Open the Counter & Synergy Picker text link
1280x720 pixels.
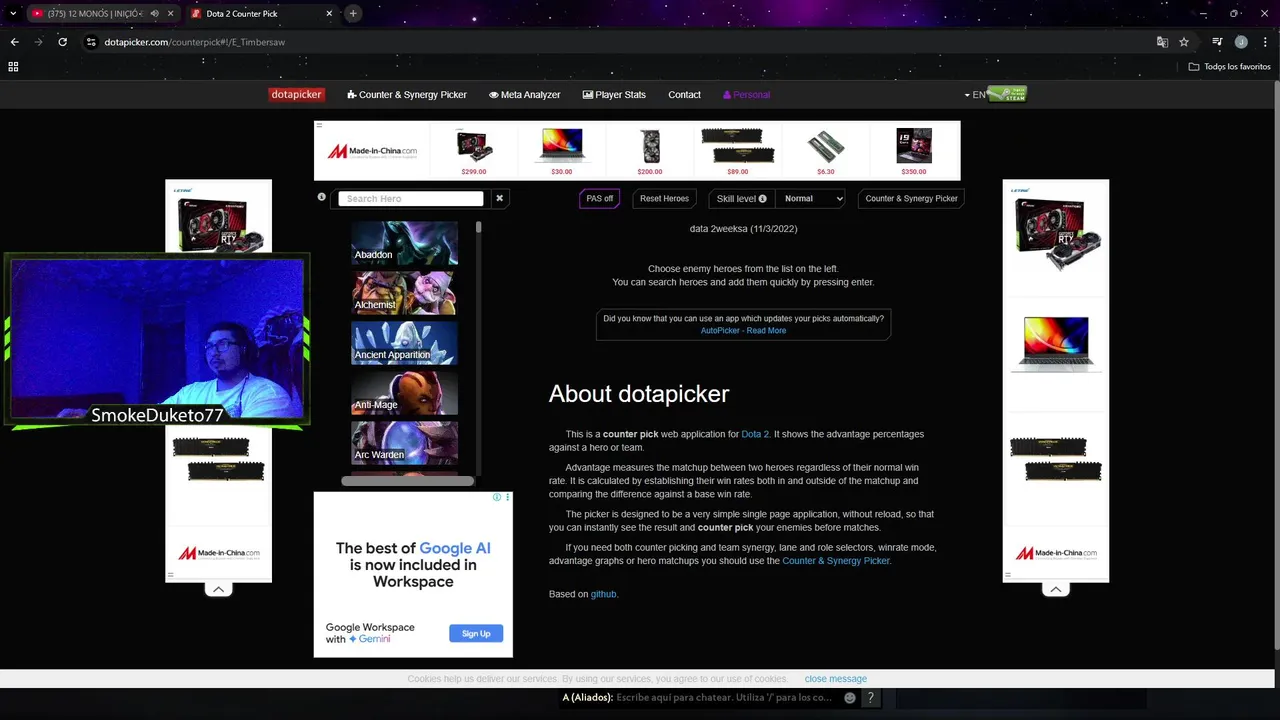tap(836, 561)
